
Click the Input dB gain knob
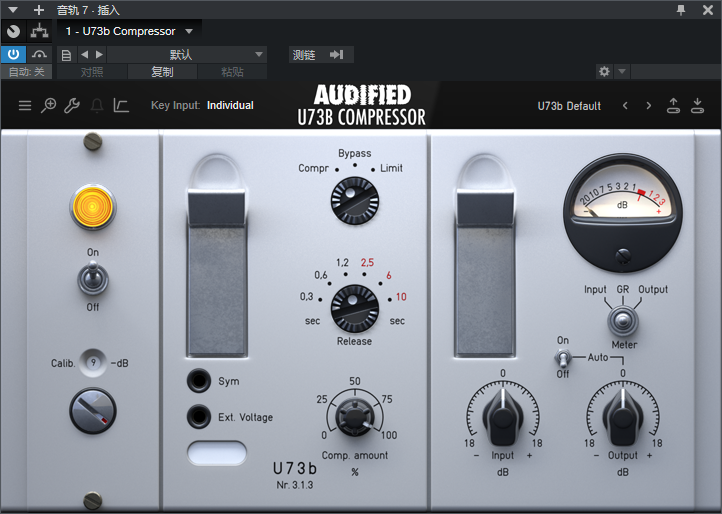click(503, 417)
